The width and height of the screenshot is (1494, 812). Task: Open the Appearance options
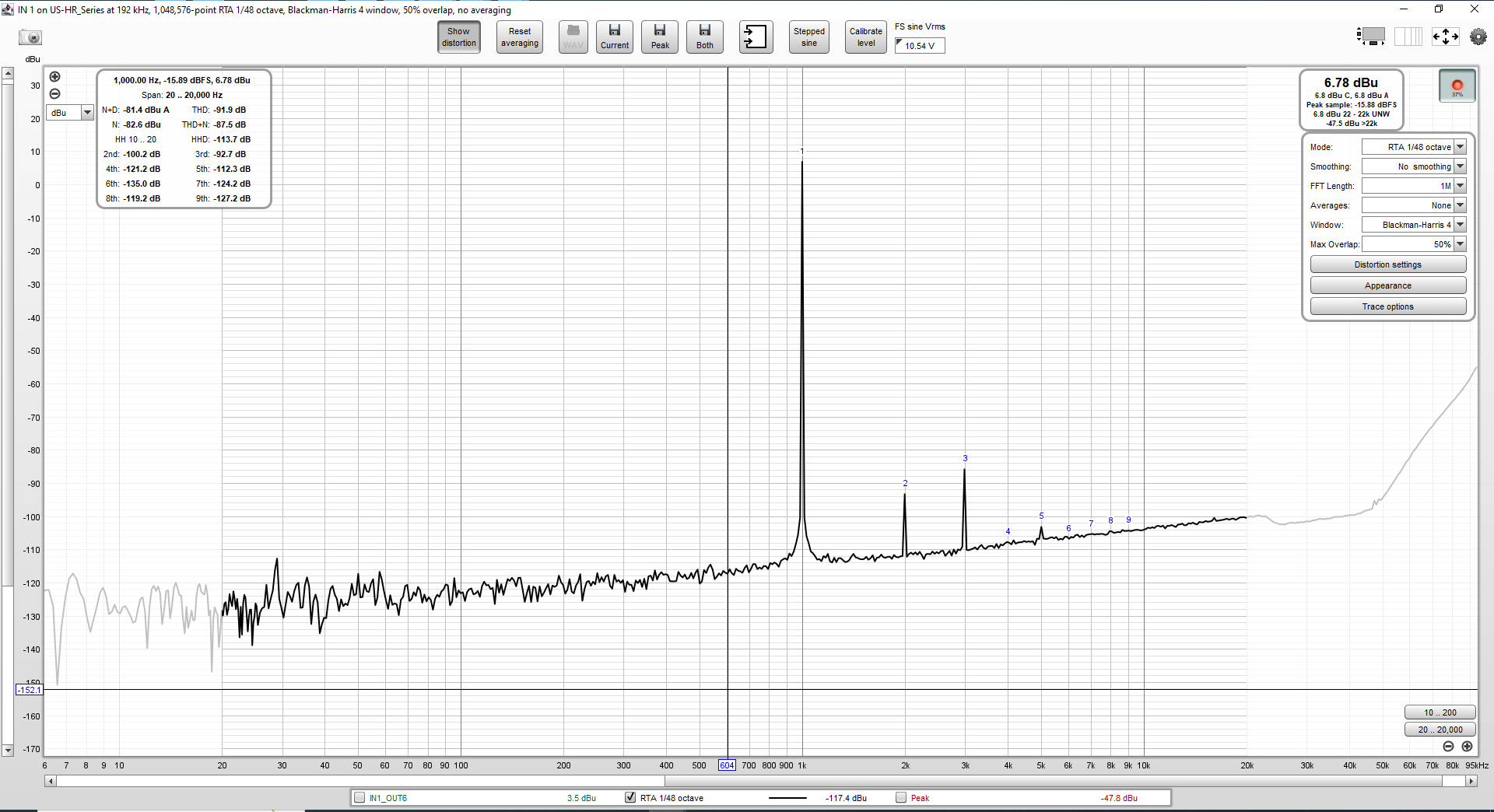(1388, 285)
